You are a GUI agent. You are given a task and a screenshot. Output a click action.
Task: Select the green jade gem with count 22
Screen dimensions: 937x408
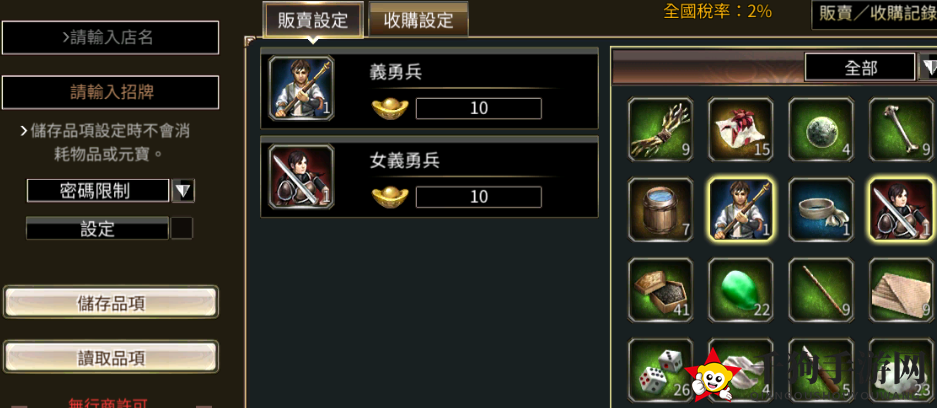click(740, 290)
